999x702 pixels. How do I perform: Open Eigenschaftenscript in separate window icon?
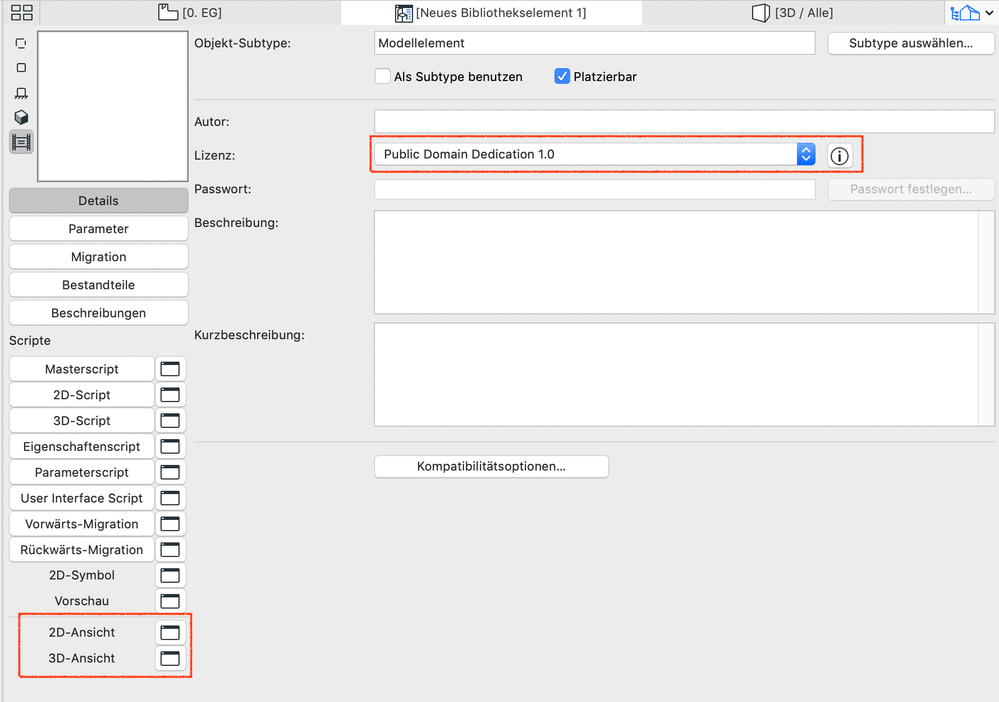[170, 447]
